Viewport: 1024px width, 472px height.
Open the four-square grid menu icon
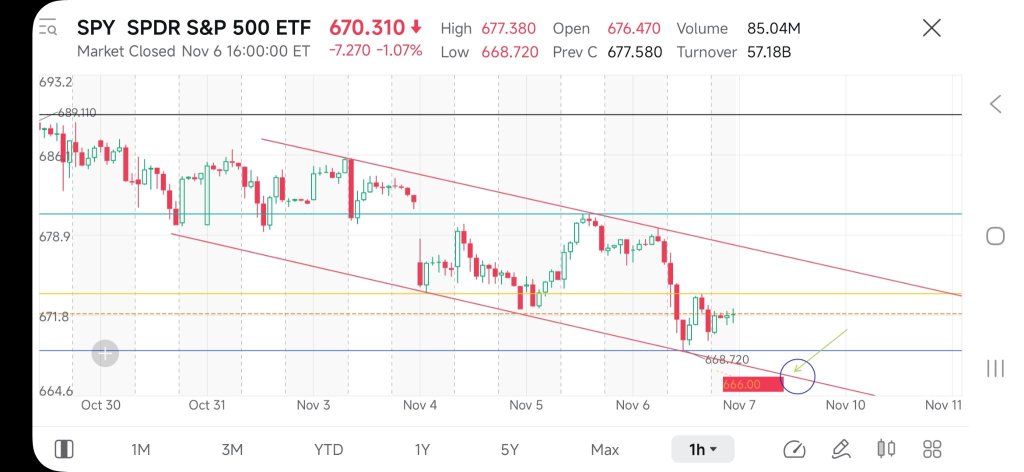pos(932,449)
